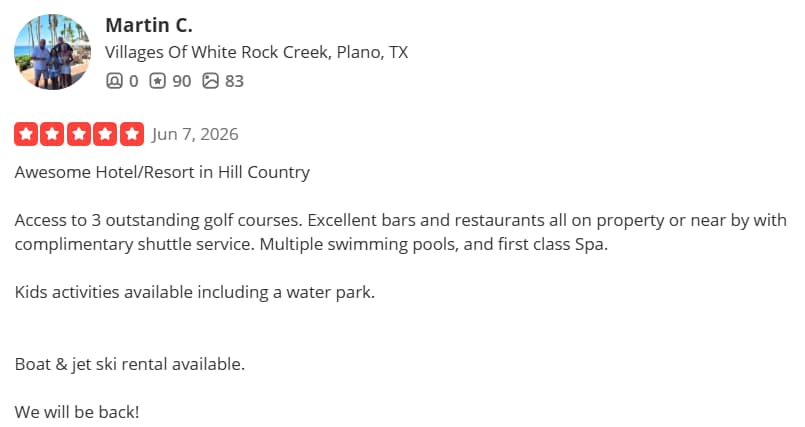This screenshot has height=427, width=805.
Task: Click the review date Jun 7, 2026
Action: tap(195, 134)
